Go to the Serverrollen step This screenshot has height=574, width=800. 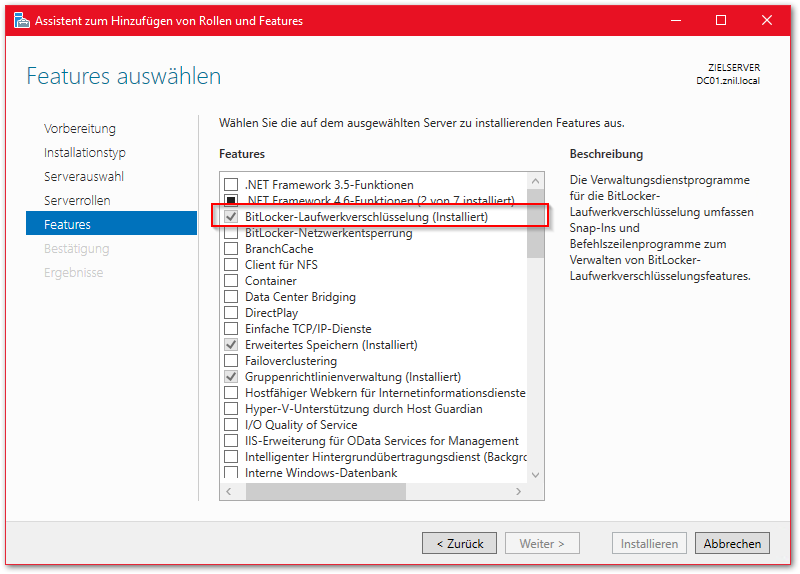point(77,201)
